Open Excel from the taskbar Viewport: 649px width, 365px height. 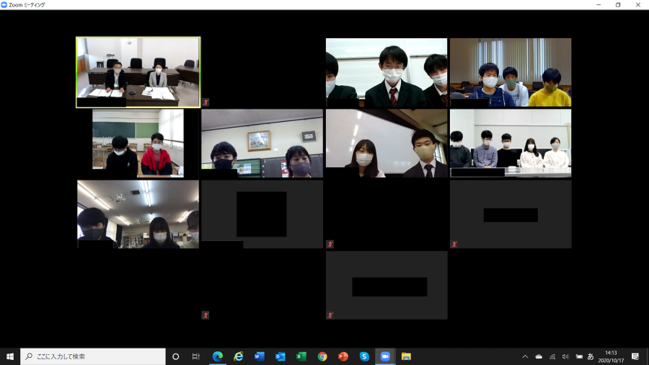[x=301, y=356]
